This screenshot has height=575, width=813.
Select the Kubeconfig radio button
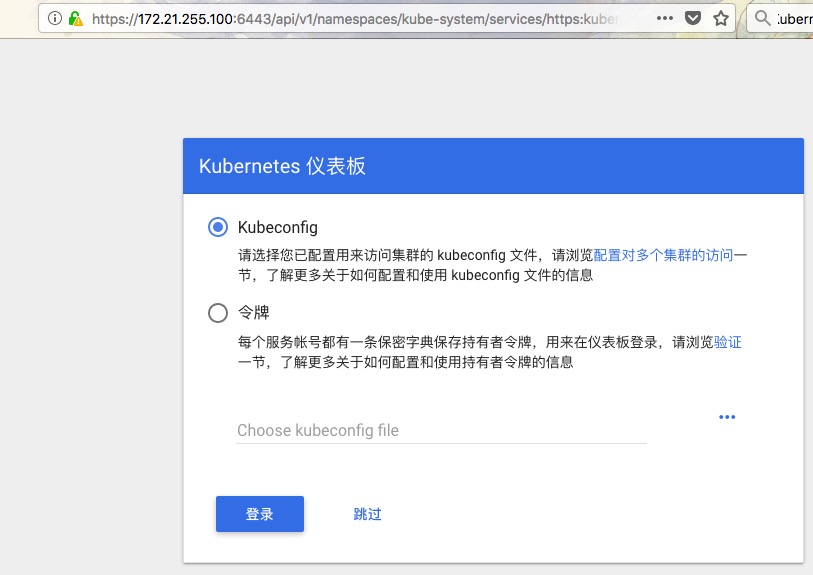(218, 227)
